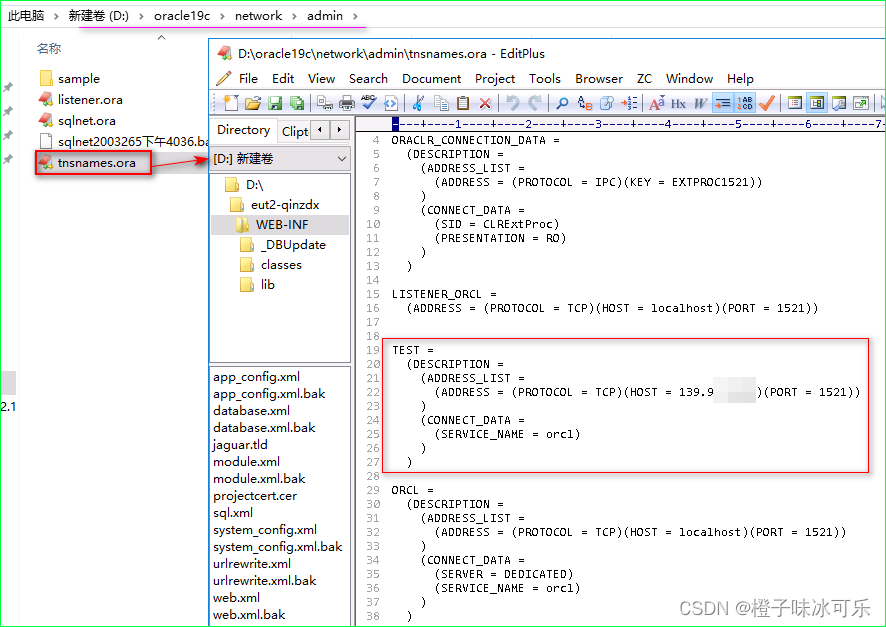
Task: Open the Tools menu
Action: (545, 79)
